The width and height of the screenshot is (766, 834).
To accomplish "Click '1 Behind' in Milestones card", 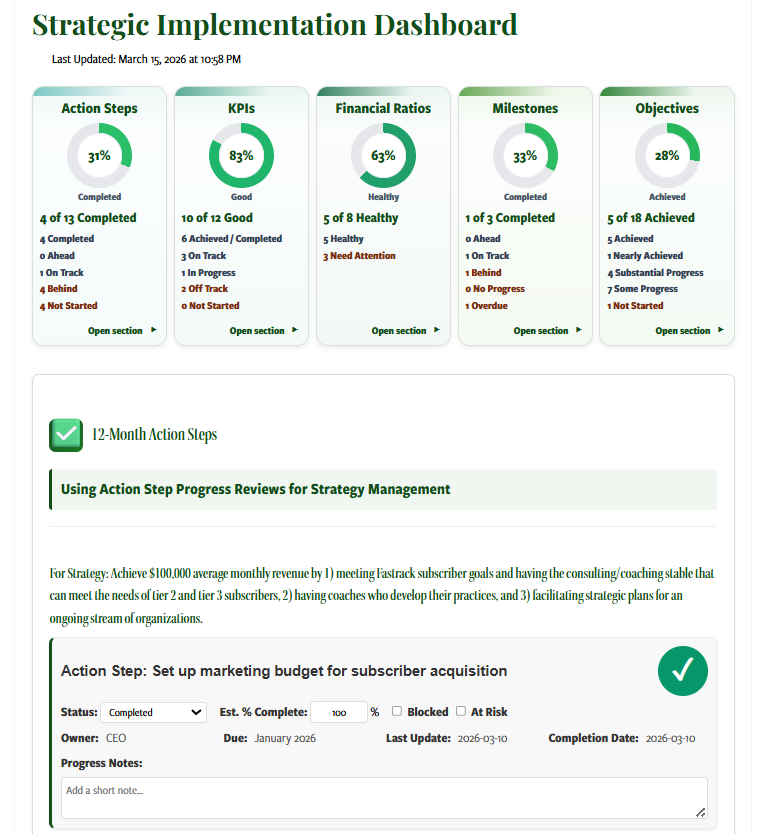I will tap(484, 273).
